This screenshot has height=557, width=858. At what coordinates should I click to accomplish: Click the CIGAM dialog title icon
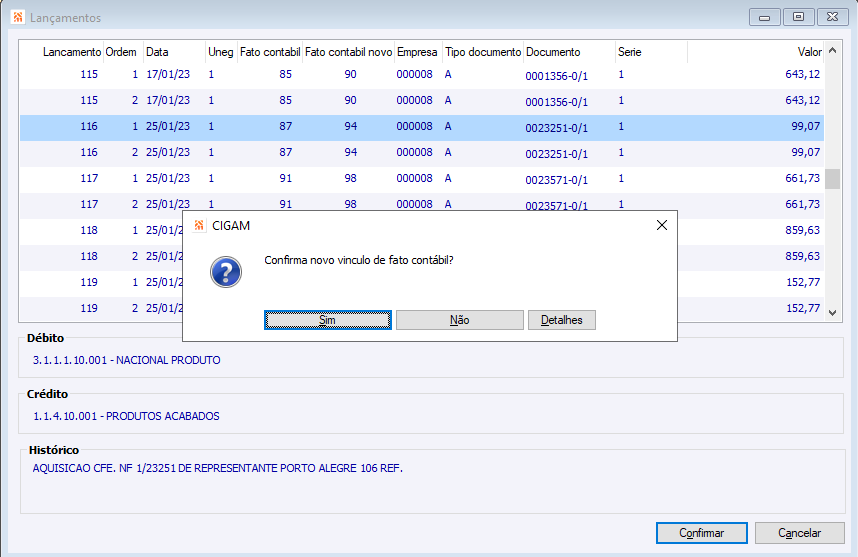point(199,225)
